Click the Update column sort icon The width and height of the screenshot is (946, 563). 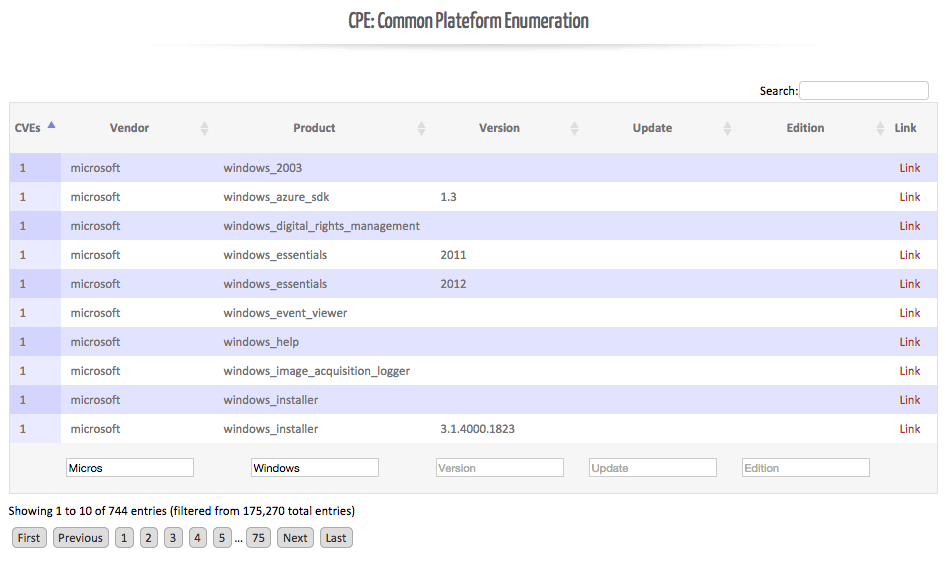(x=728, y=128)
